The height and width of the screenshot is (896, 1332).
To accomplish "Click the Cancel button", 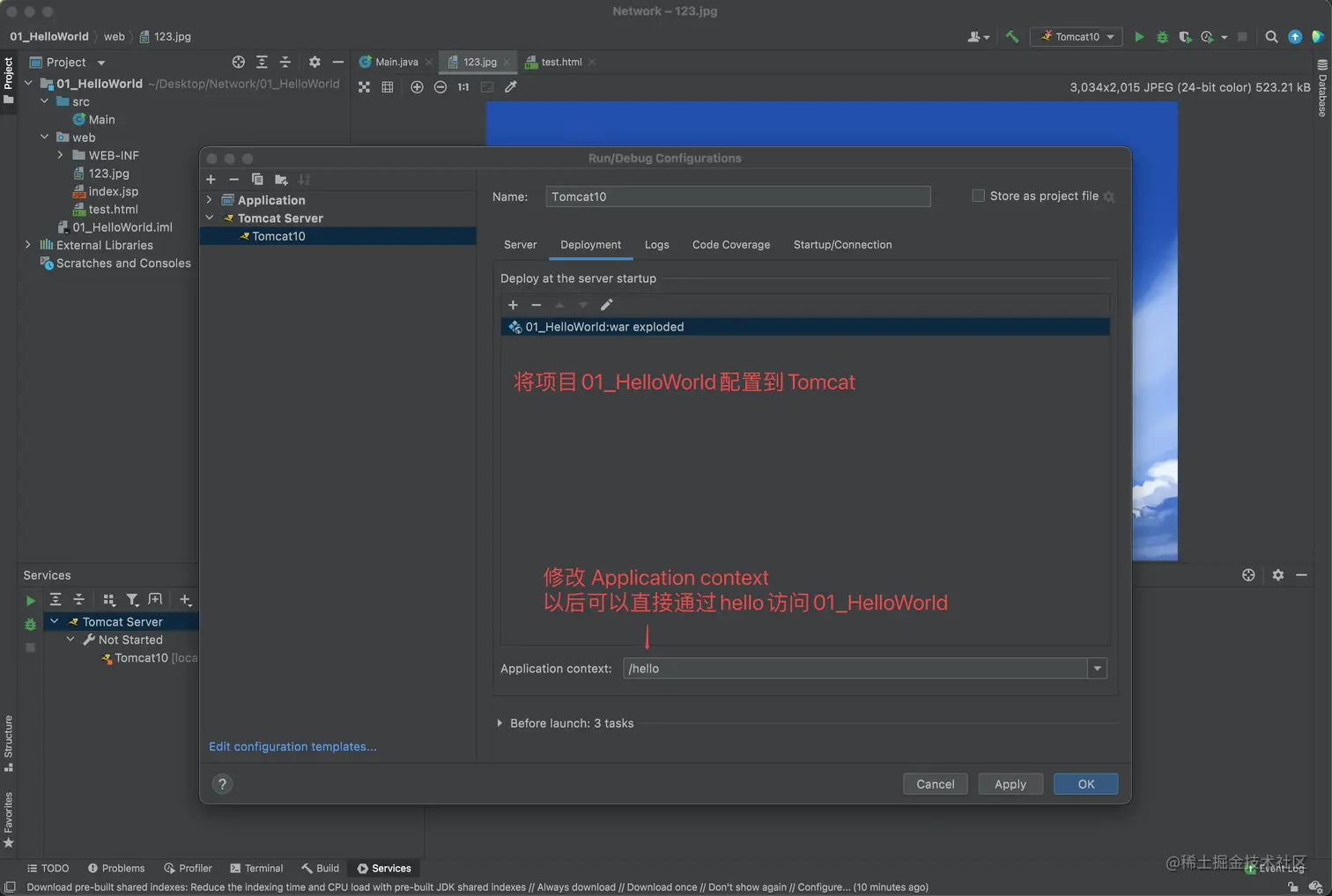I will 935,784.
